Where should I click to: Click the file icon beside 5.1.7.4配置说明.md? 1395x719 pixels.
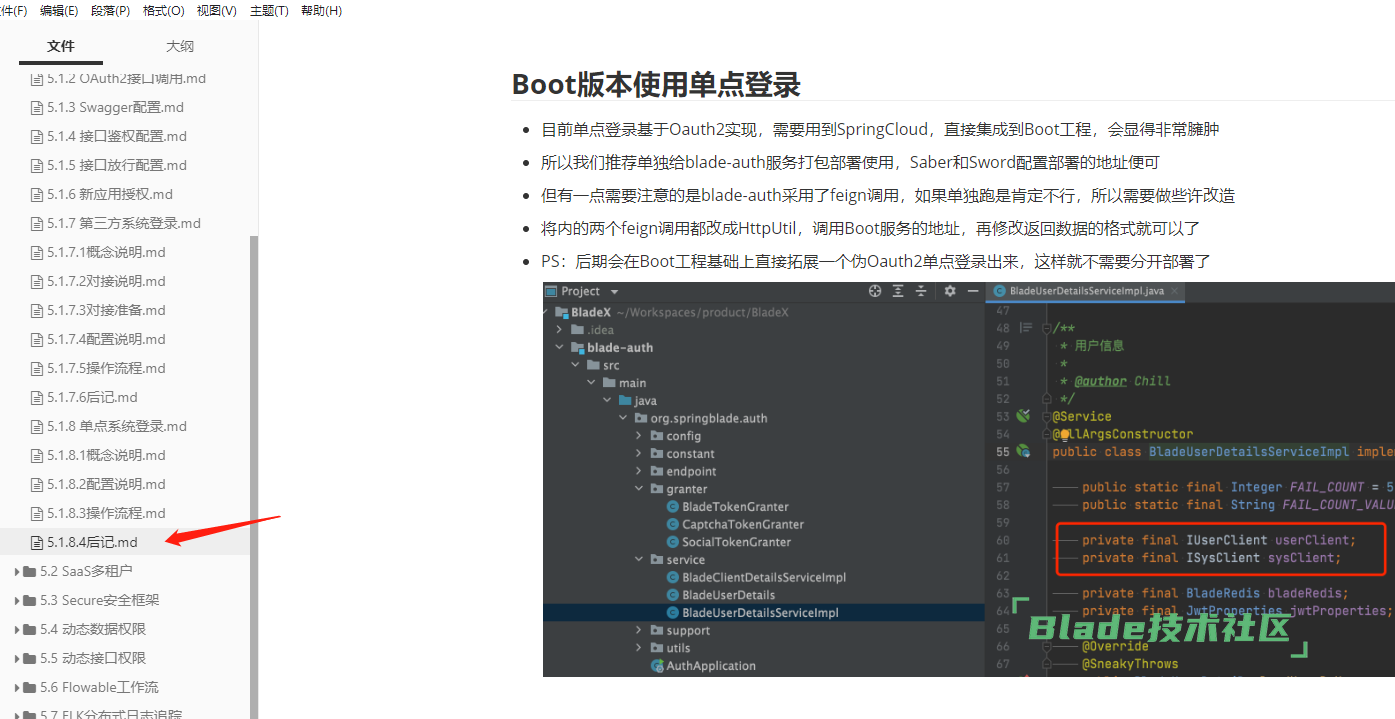(x=36, y=339)
